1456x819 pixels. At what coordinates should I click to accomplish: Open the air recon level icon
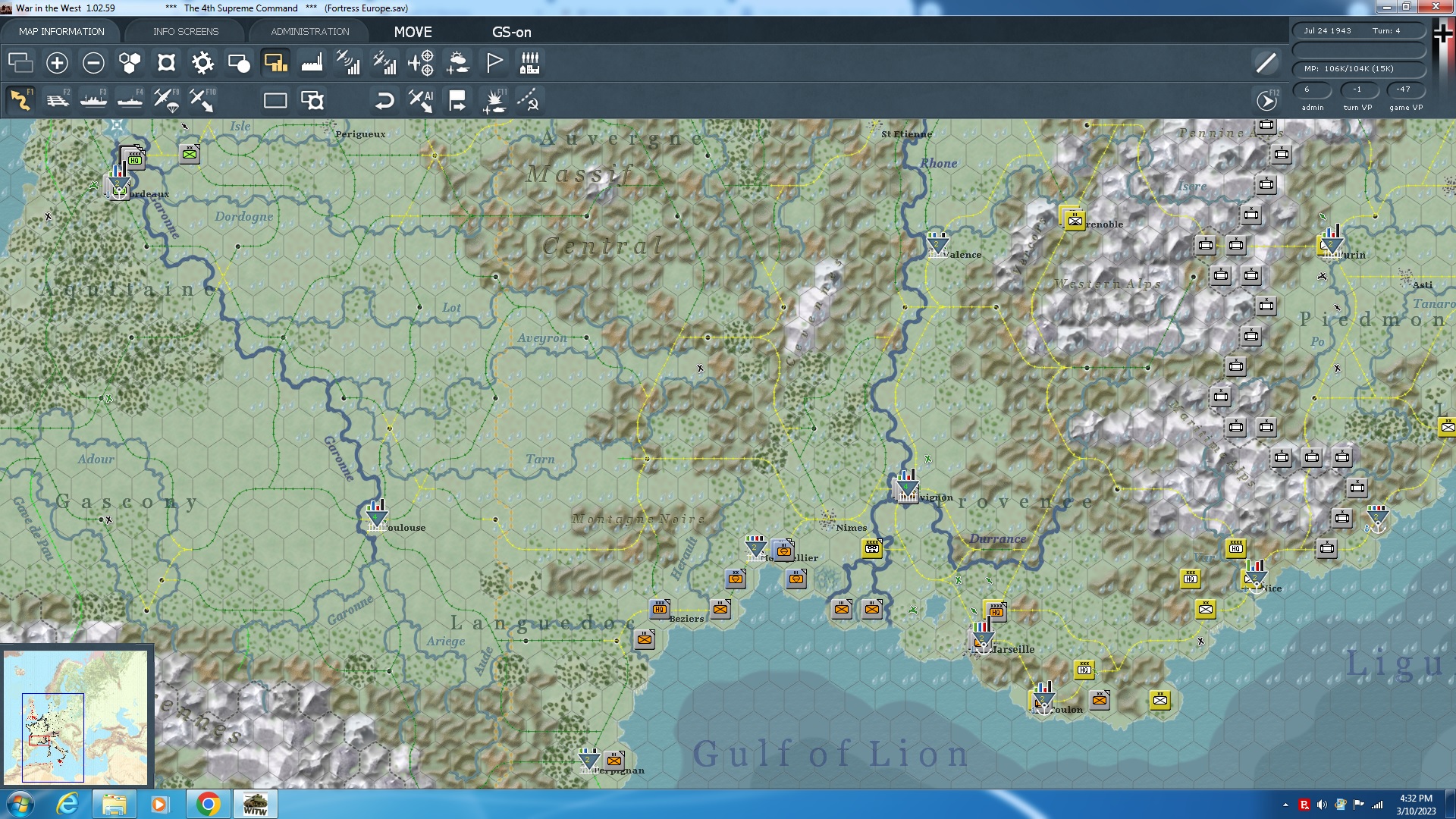click(x=348, y=63)
